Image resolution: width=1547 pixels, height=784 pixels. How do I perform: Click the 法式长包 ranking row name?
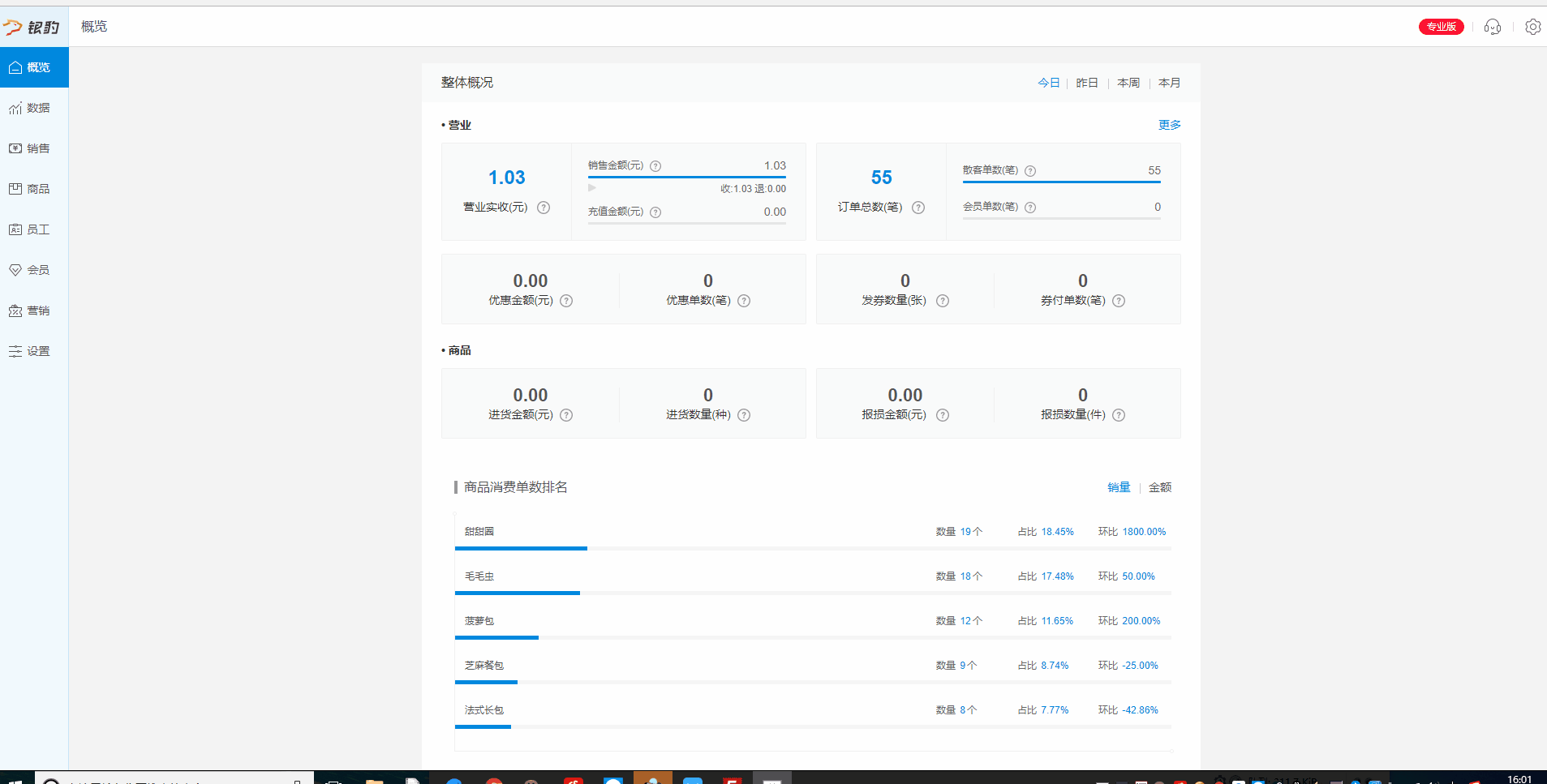point(484,710)
